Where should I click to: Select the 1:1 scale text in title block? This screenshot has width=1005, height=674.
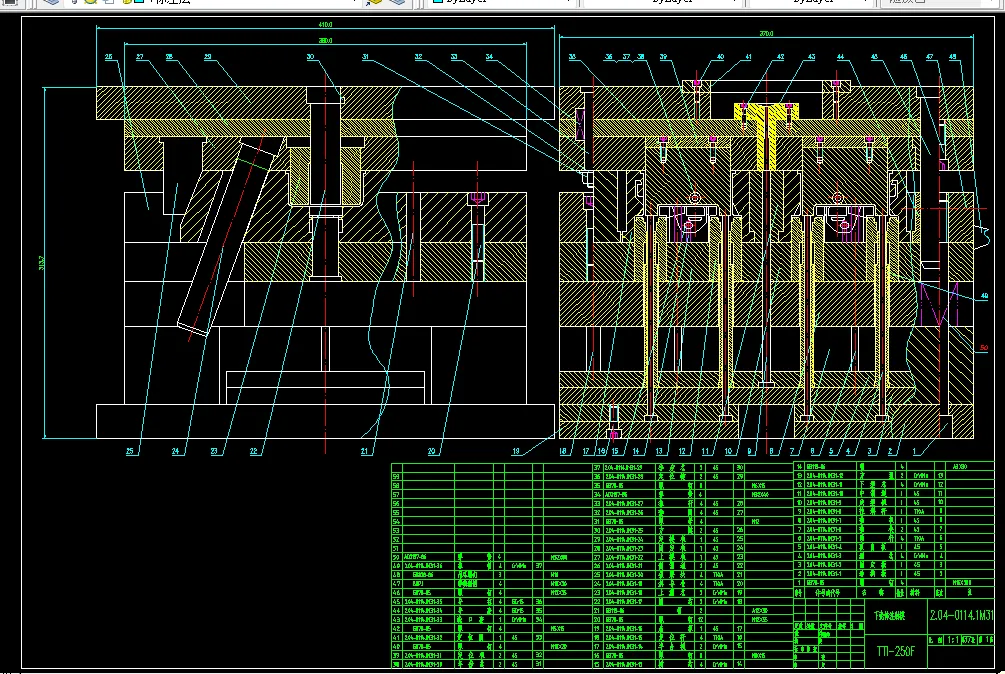coord(953,640)
